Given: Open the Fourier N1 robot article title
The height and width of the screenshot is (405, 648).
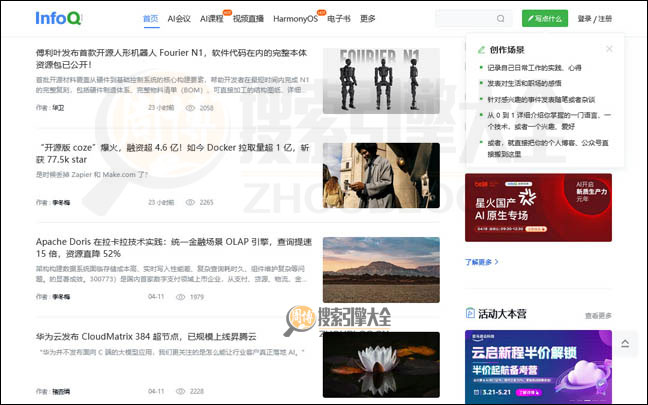Looking at the screenshot, I should [x=171, y=59].
